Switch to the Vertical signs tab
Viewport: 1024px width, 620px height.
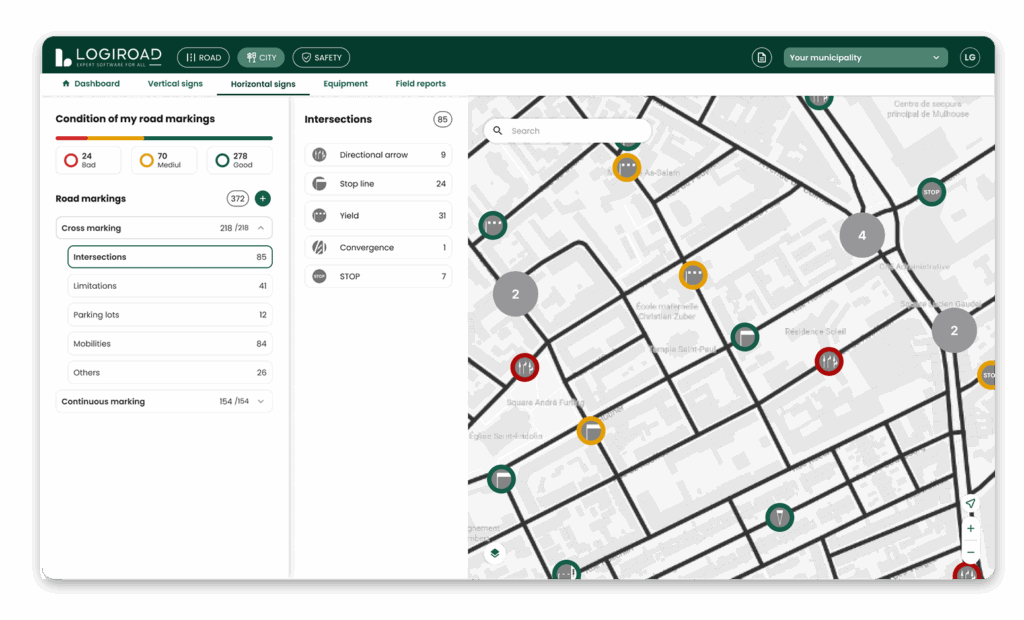click(175, 84)
